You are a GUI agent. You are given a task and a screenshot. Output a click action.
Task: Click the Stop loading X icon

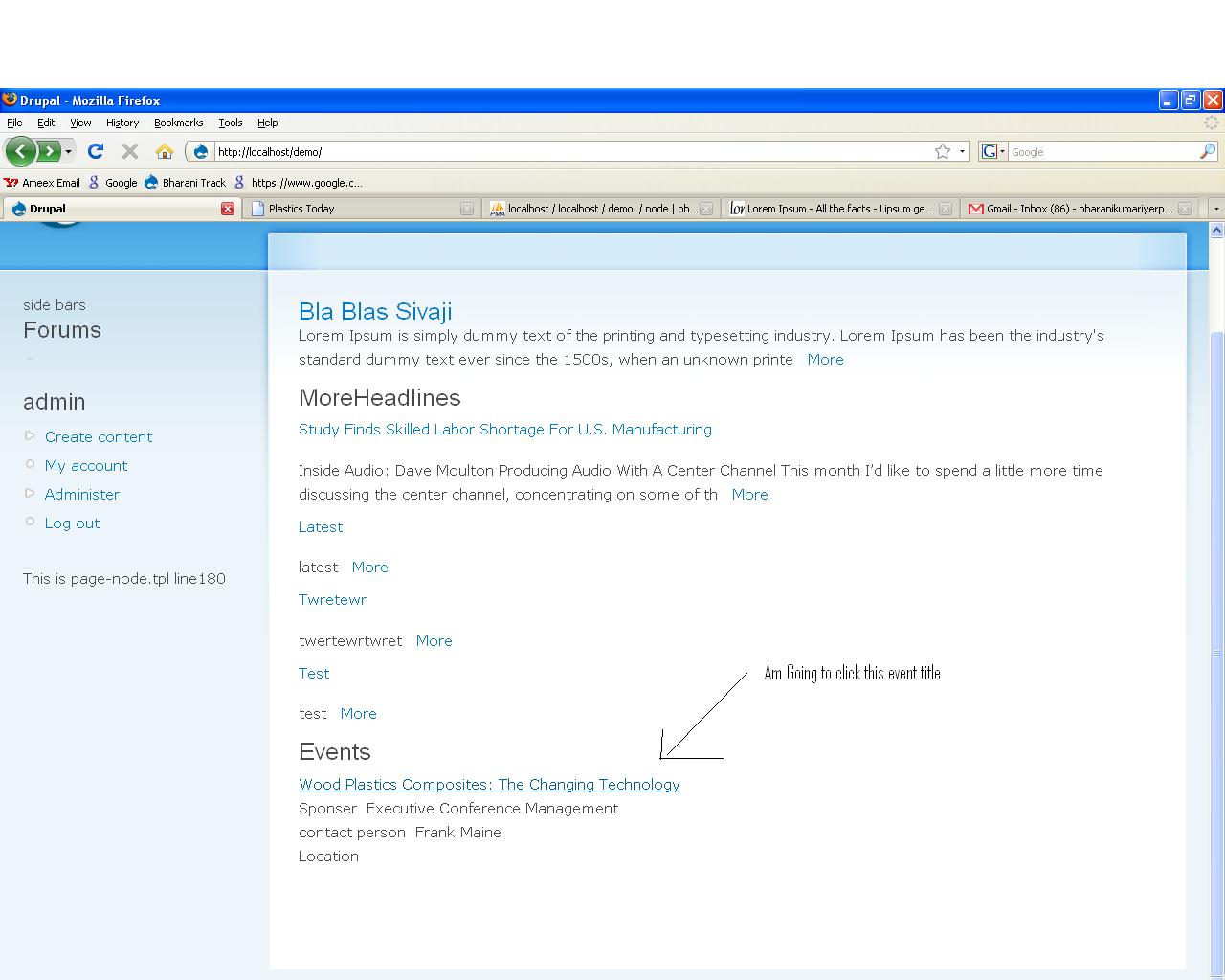click(x=130, y=151)
